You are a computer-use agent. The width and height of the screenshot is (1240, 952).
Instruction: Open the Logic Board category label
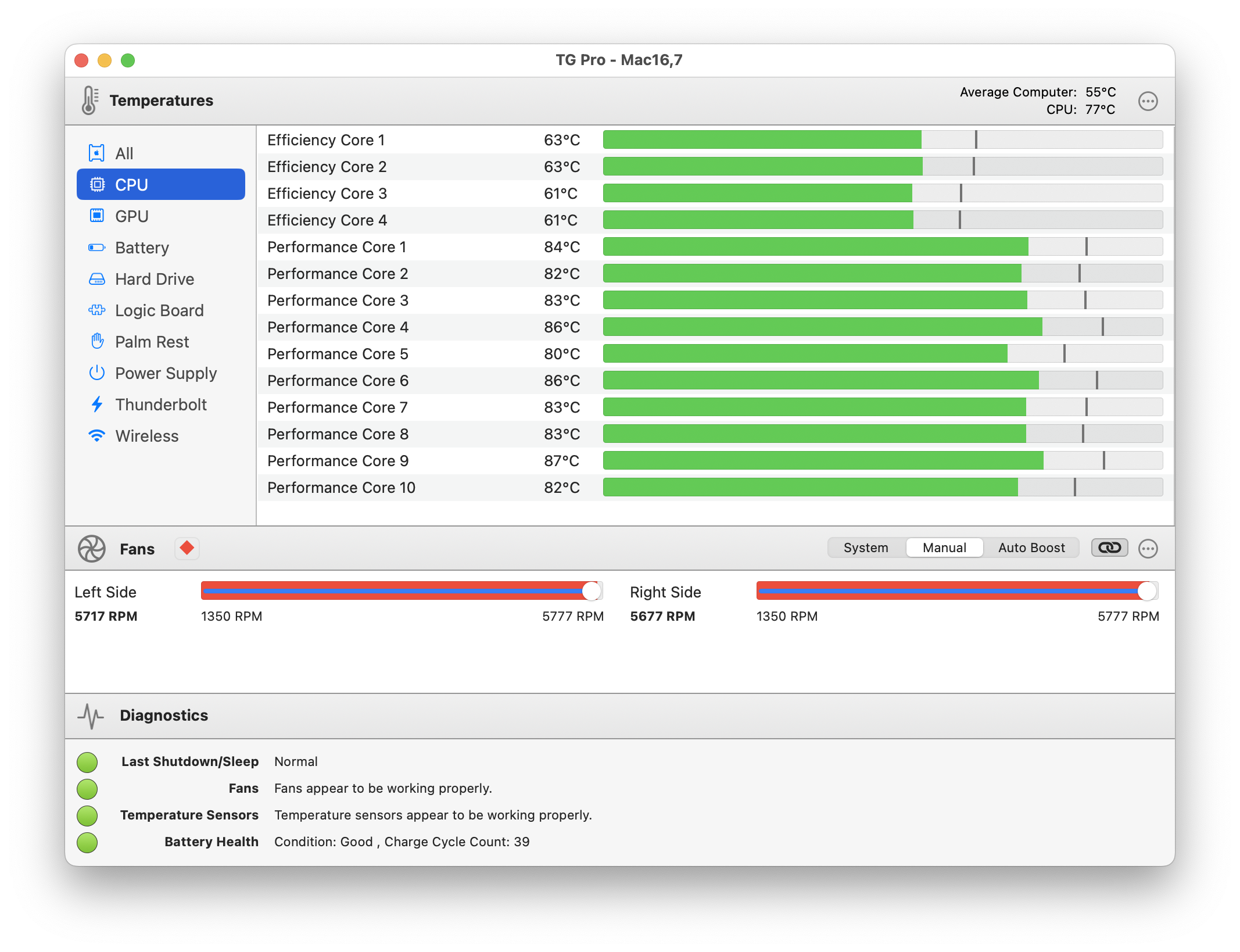(x=159, y=310)
